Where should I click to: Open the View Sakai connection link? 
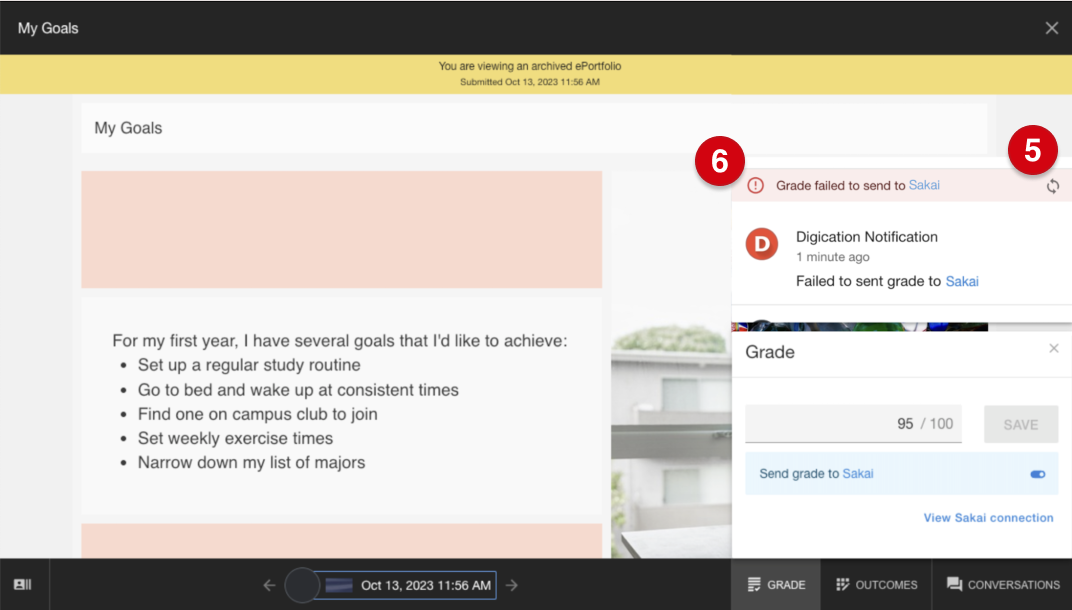click(x=988, y=518)
